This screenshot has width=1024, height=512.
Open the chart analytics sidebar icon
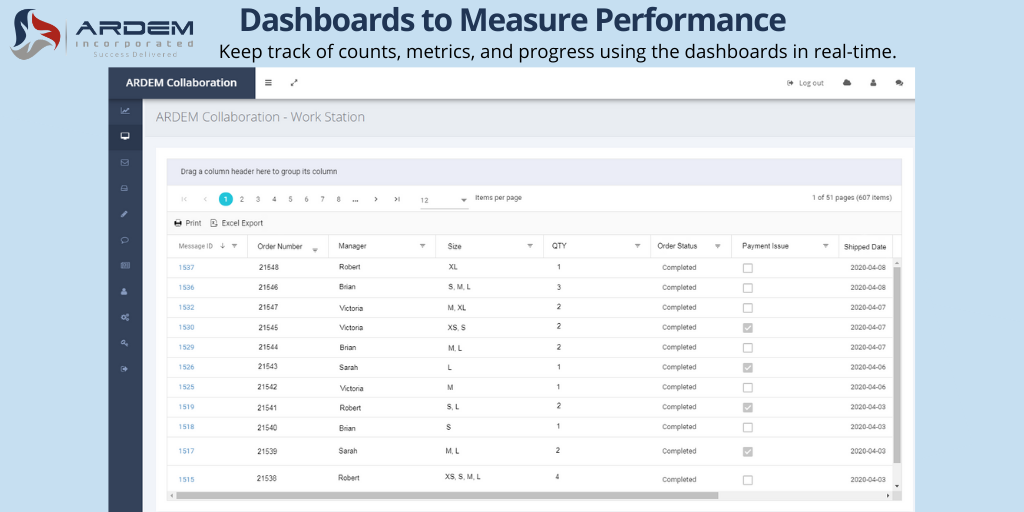point(125,110)
